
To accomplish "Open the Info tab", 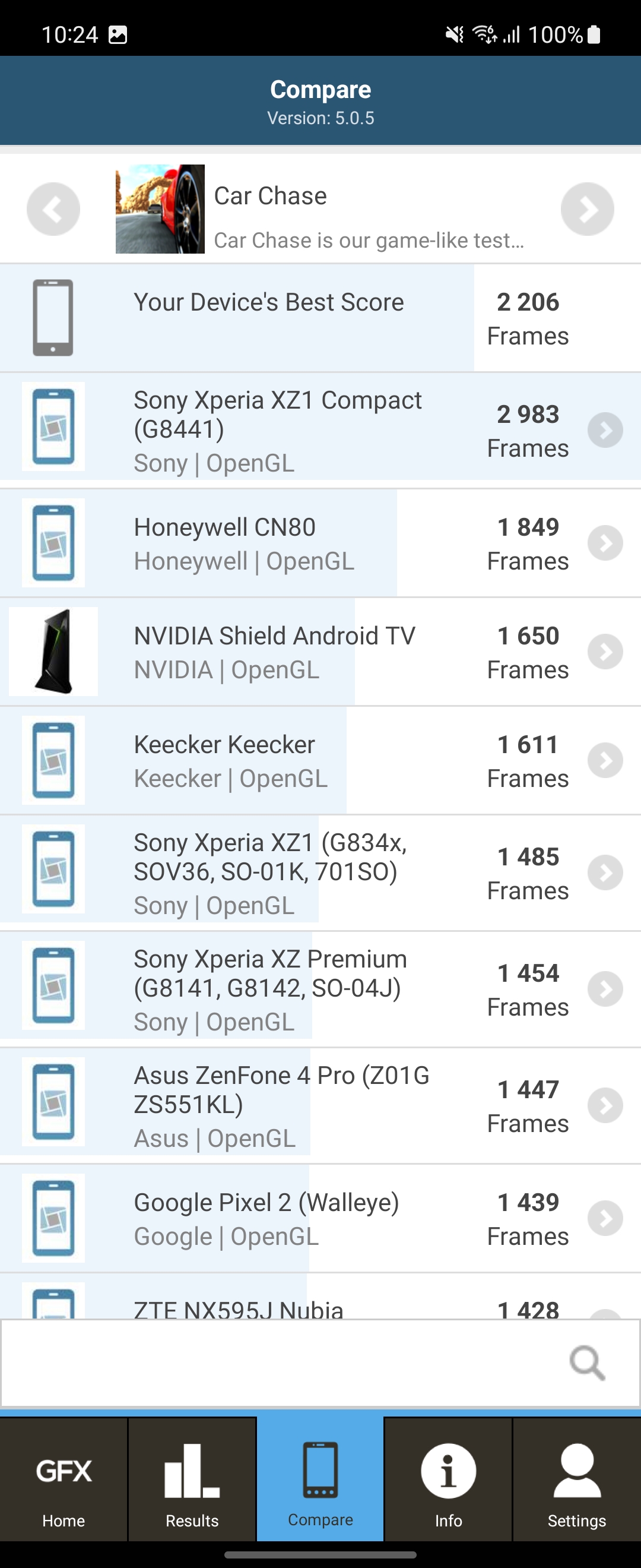I will [x=448, y=1485].
